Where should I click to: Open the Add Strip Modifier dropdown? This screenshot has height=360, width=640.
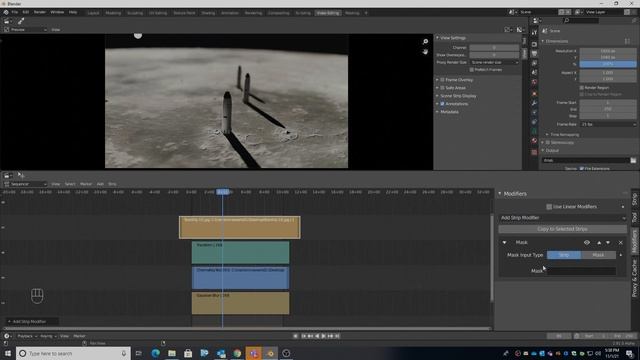tap(562, 218)
